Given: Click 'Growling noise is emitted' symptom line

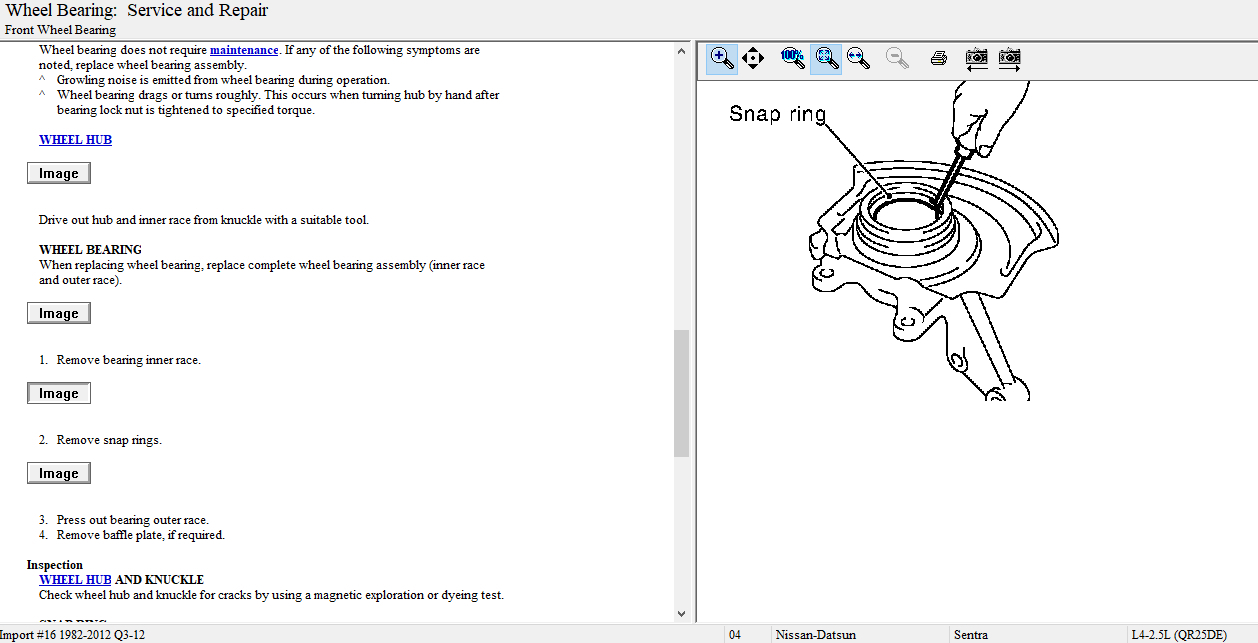Looking at the screenshot, I should pos(223,80).
